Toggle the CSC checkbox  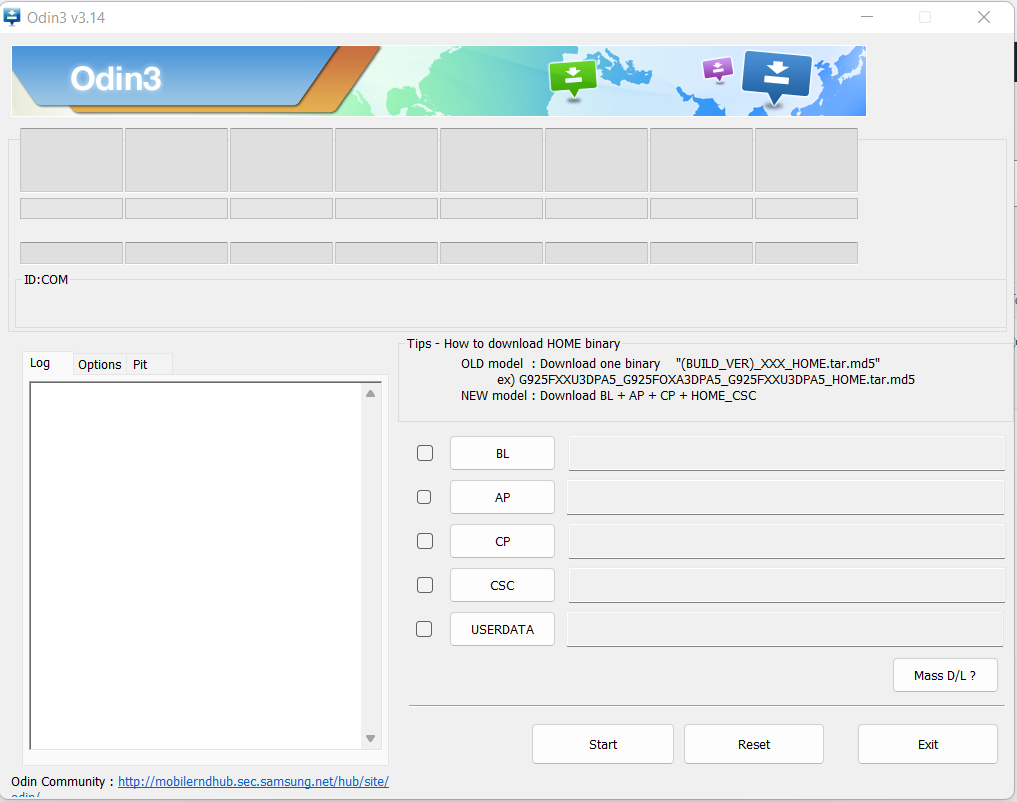425,585
